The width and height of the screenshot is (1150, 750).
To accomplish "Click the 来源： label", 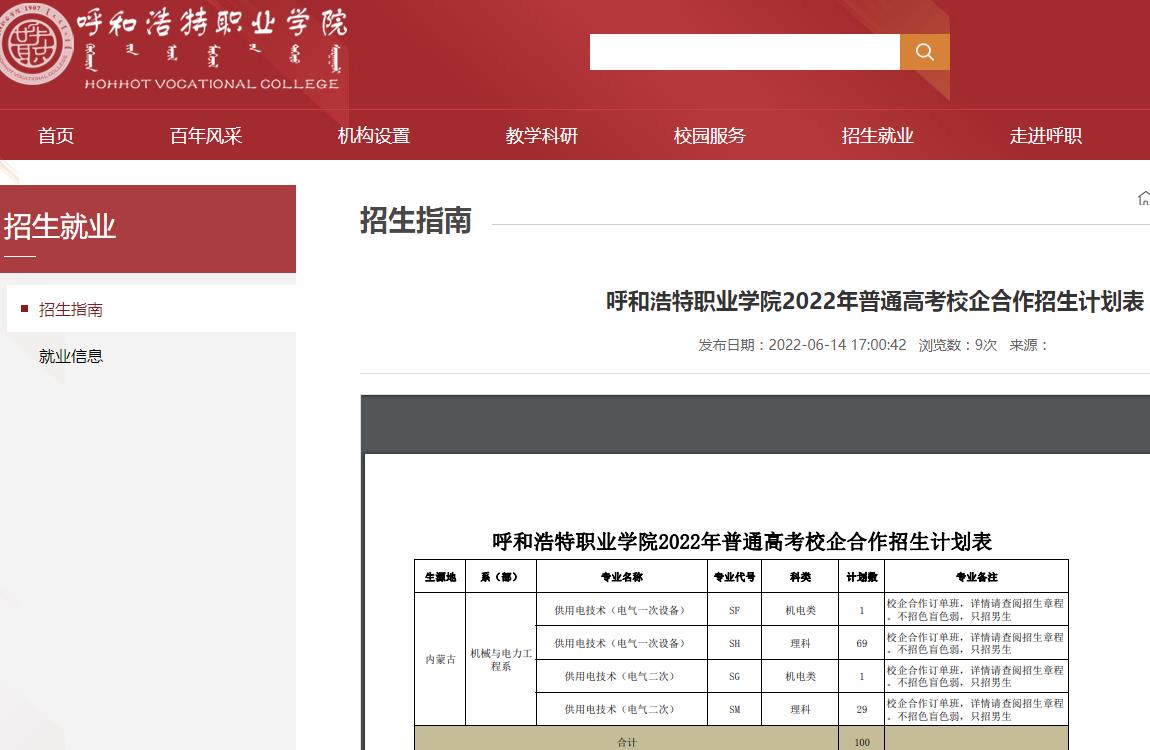I will (x=1028, y=345).
